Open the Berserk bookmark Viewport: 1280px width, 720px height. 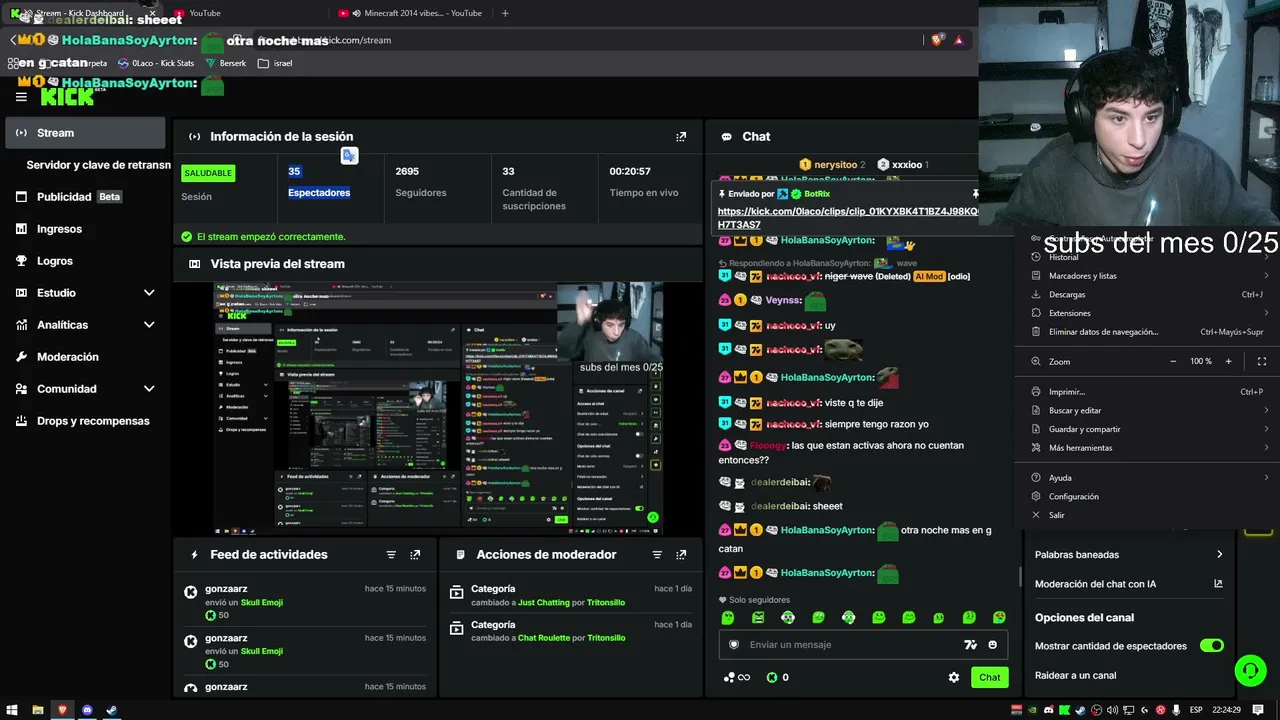(226, 63)
